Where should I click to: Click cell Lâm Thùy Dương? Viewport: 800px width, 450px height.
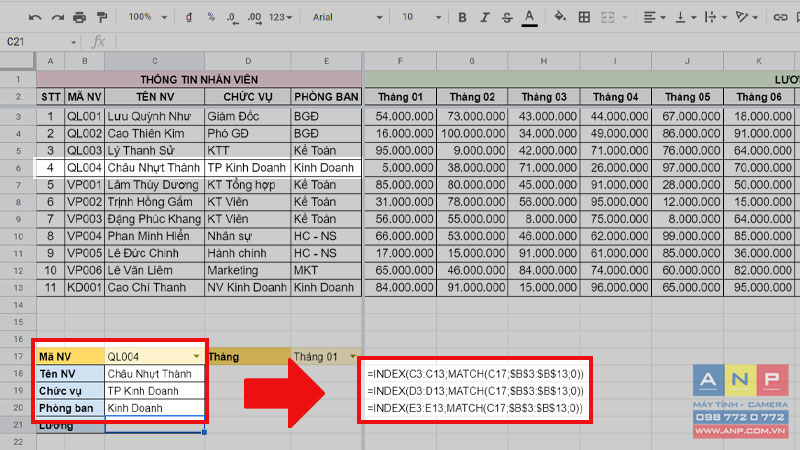(x=155, y=185)
